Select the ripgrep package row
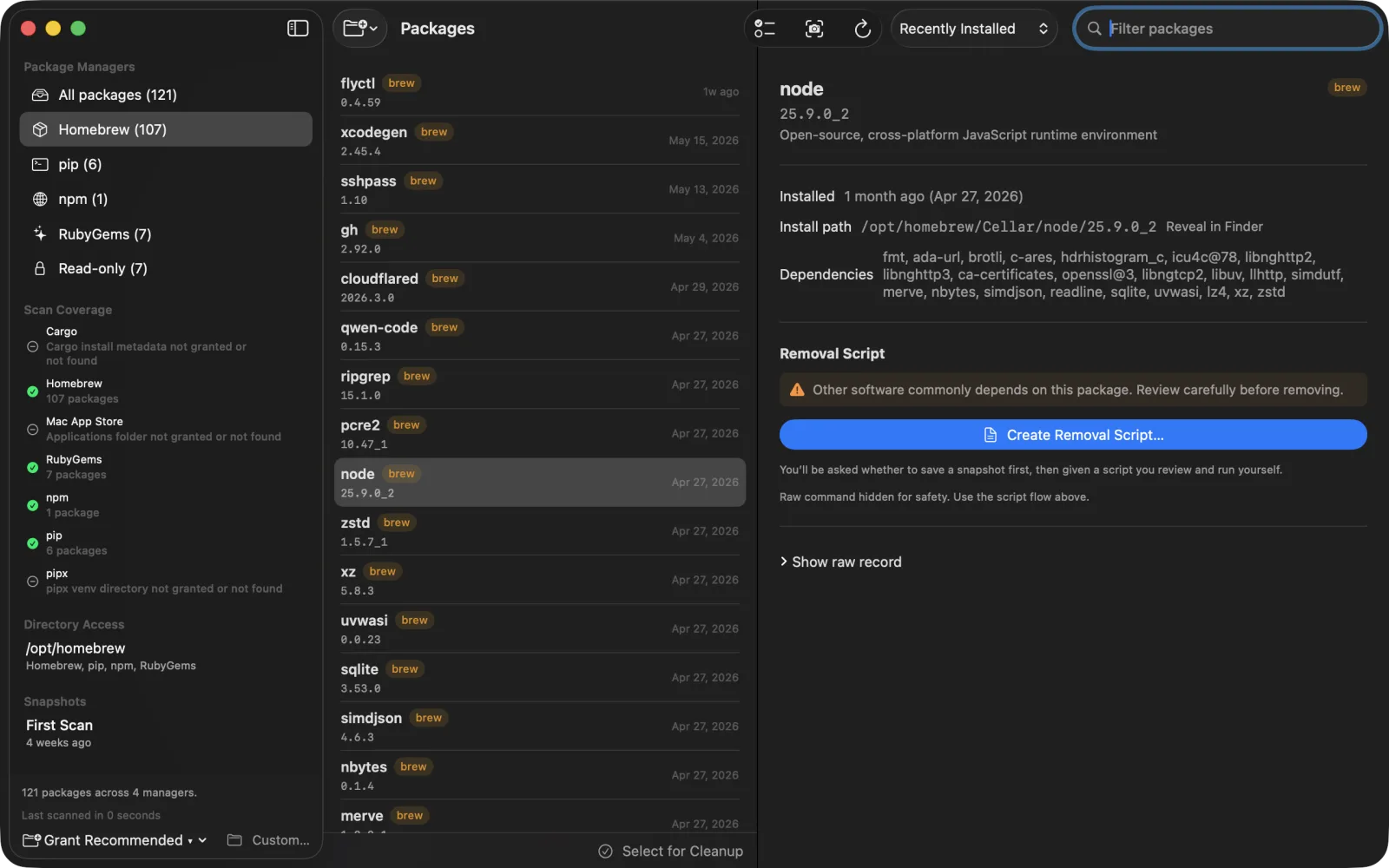The width and height of the screenshot is (1389, 868). [540, 385]
